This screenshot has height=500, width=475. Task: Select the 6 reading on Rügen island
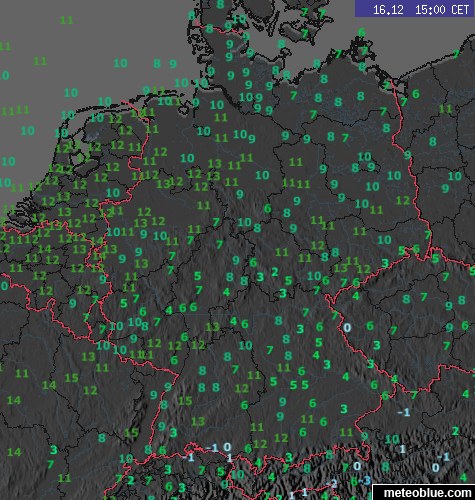362,32
